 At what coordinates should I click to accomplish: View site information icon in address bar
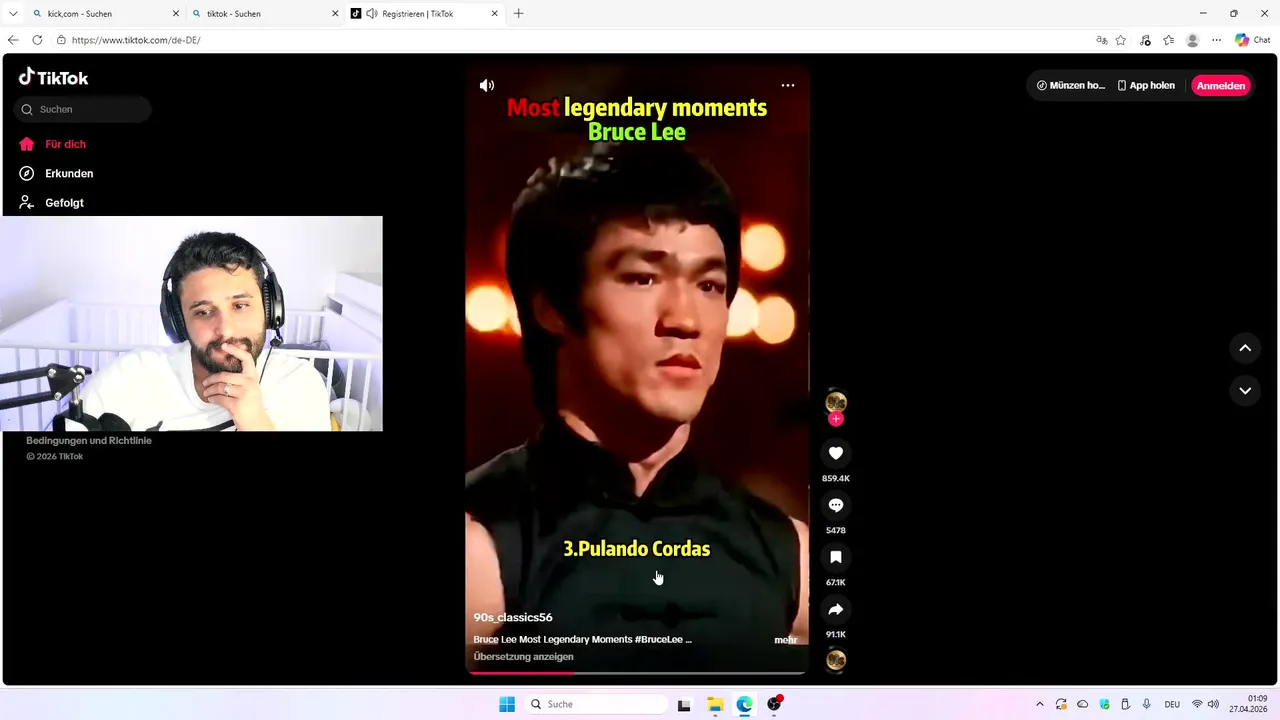[x=61, y=40]
